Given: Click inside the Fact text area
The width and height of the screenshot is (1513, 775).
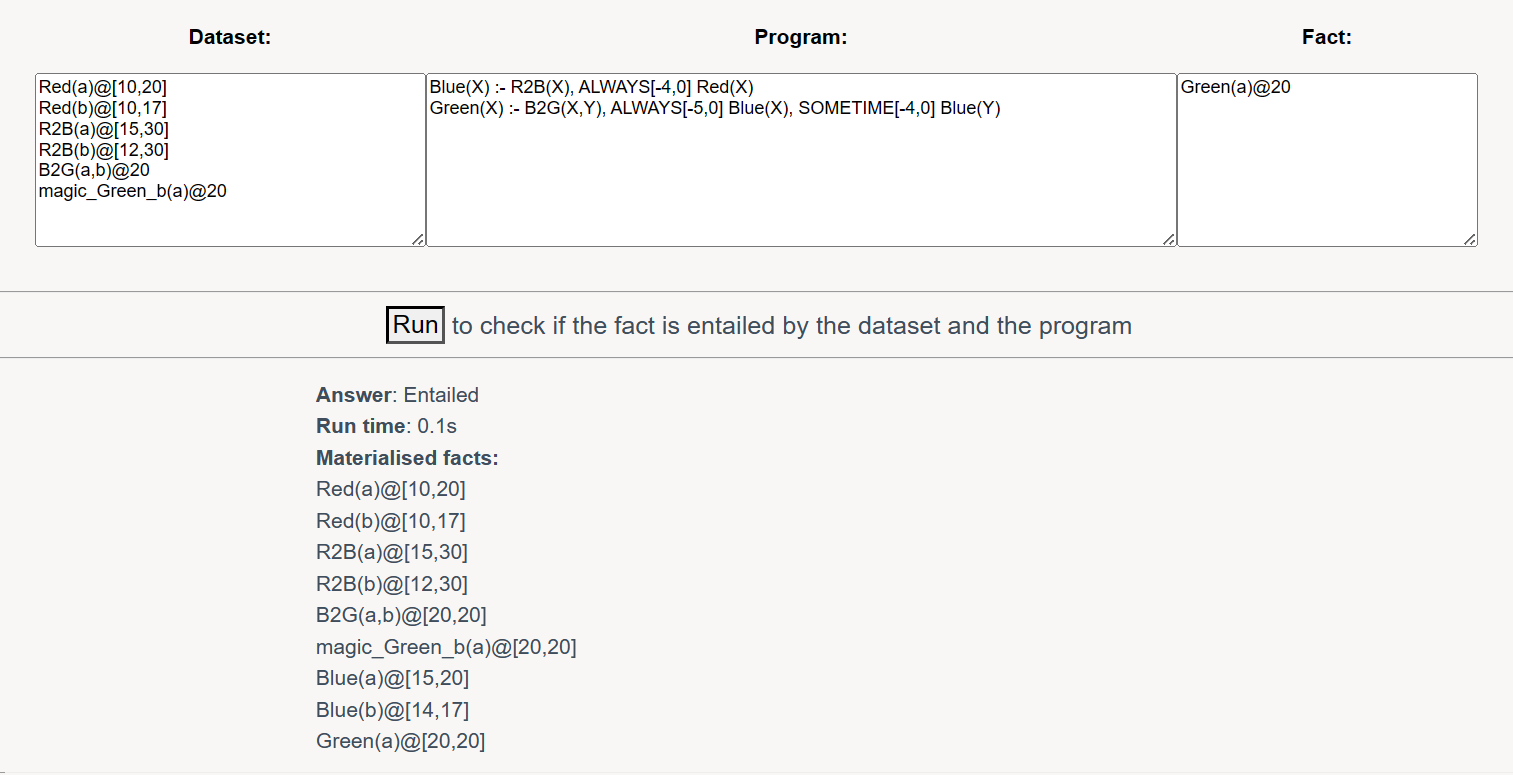Looking at the screenshot, I should click(x=1327, y=160).
